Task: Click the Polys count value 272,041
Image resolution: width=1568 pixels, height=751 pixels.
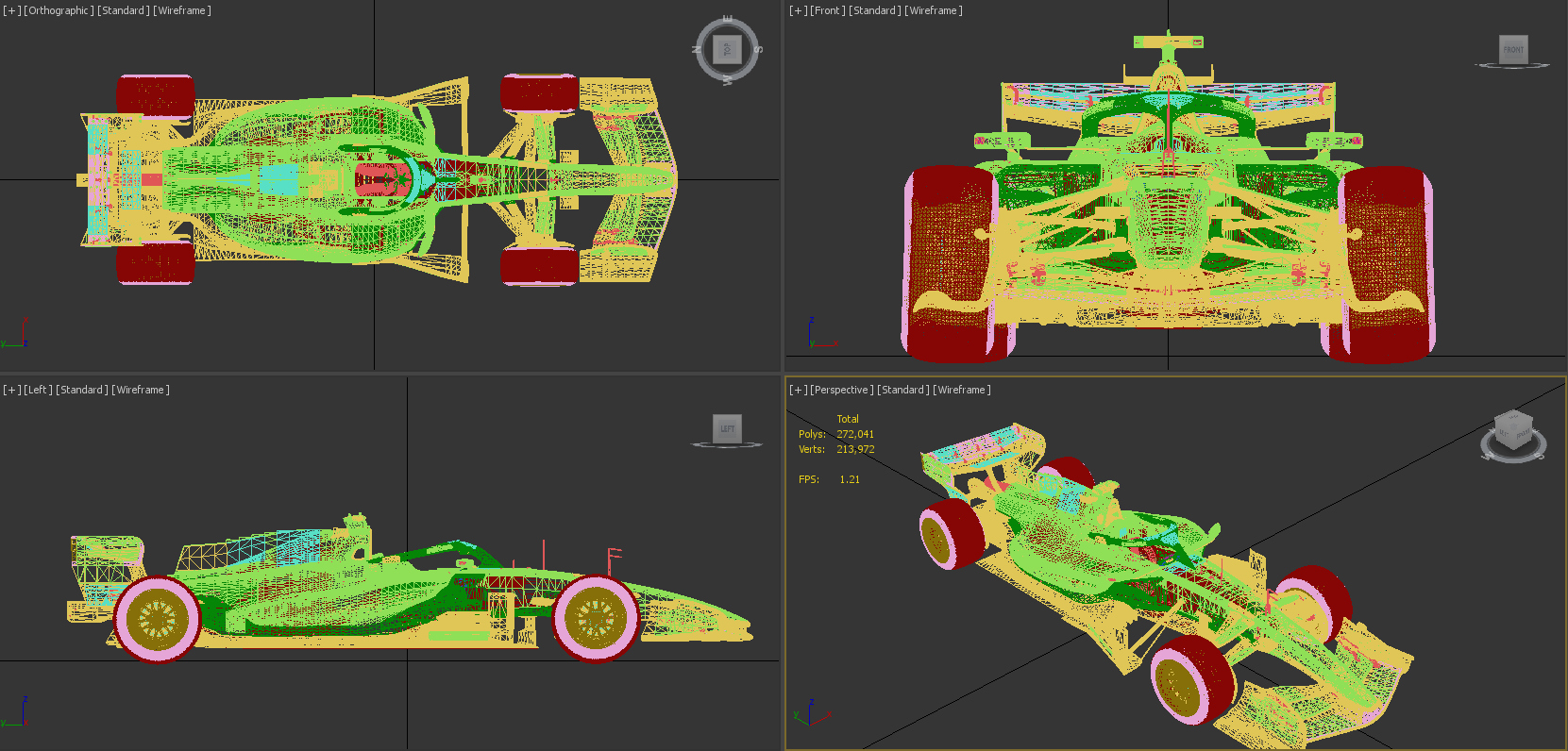Action: point(855,434)
